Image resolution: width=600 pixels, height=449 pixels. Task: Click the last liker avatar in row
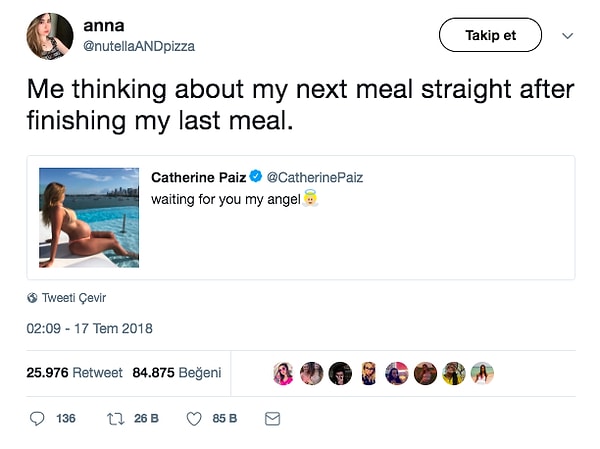coord(483,373)
